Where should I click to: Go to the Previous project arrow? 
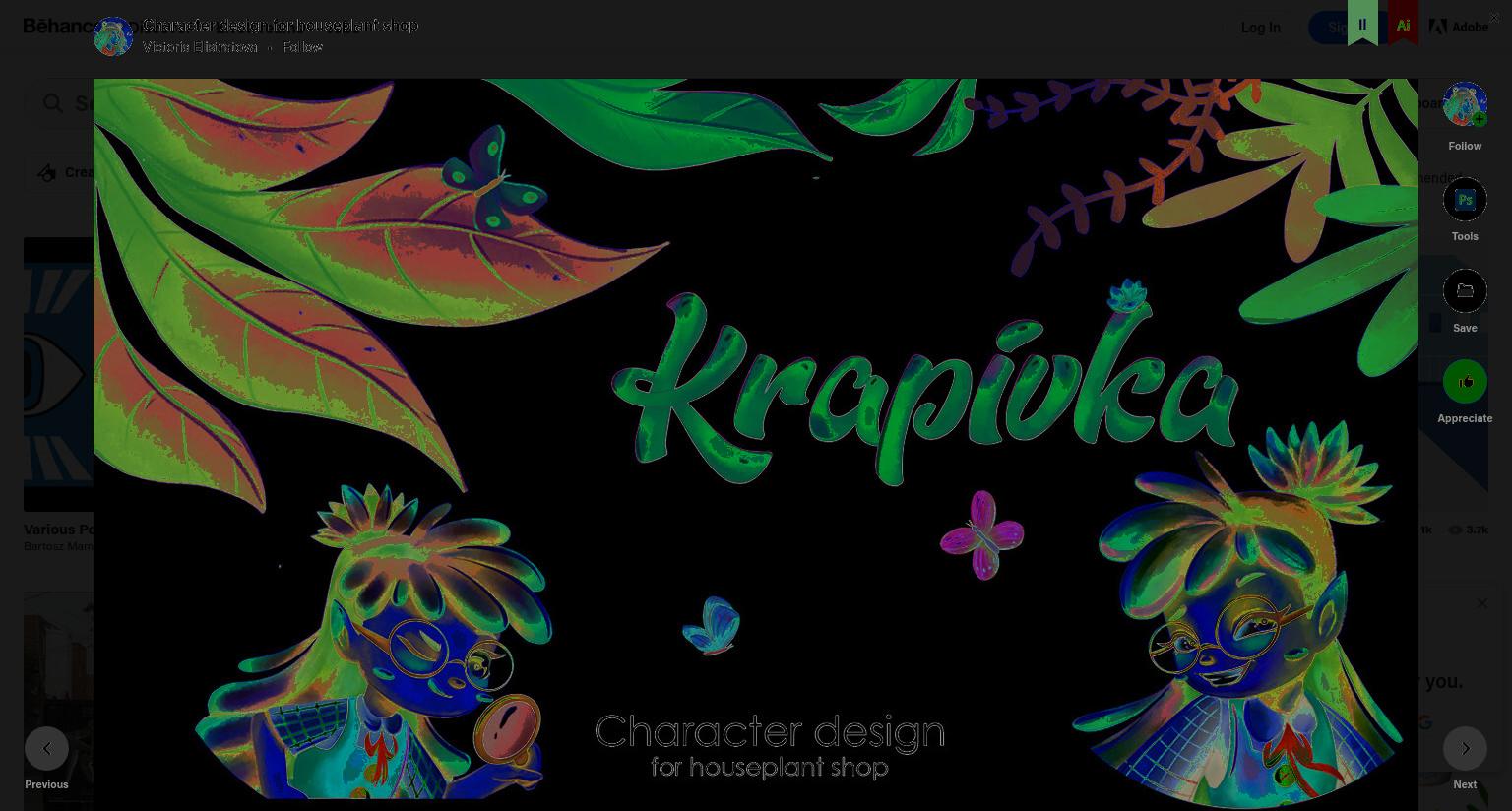click(46, 748)
